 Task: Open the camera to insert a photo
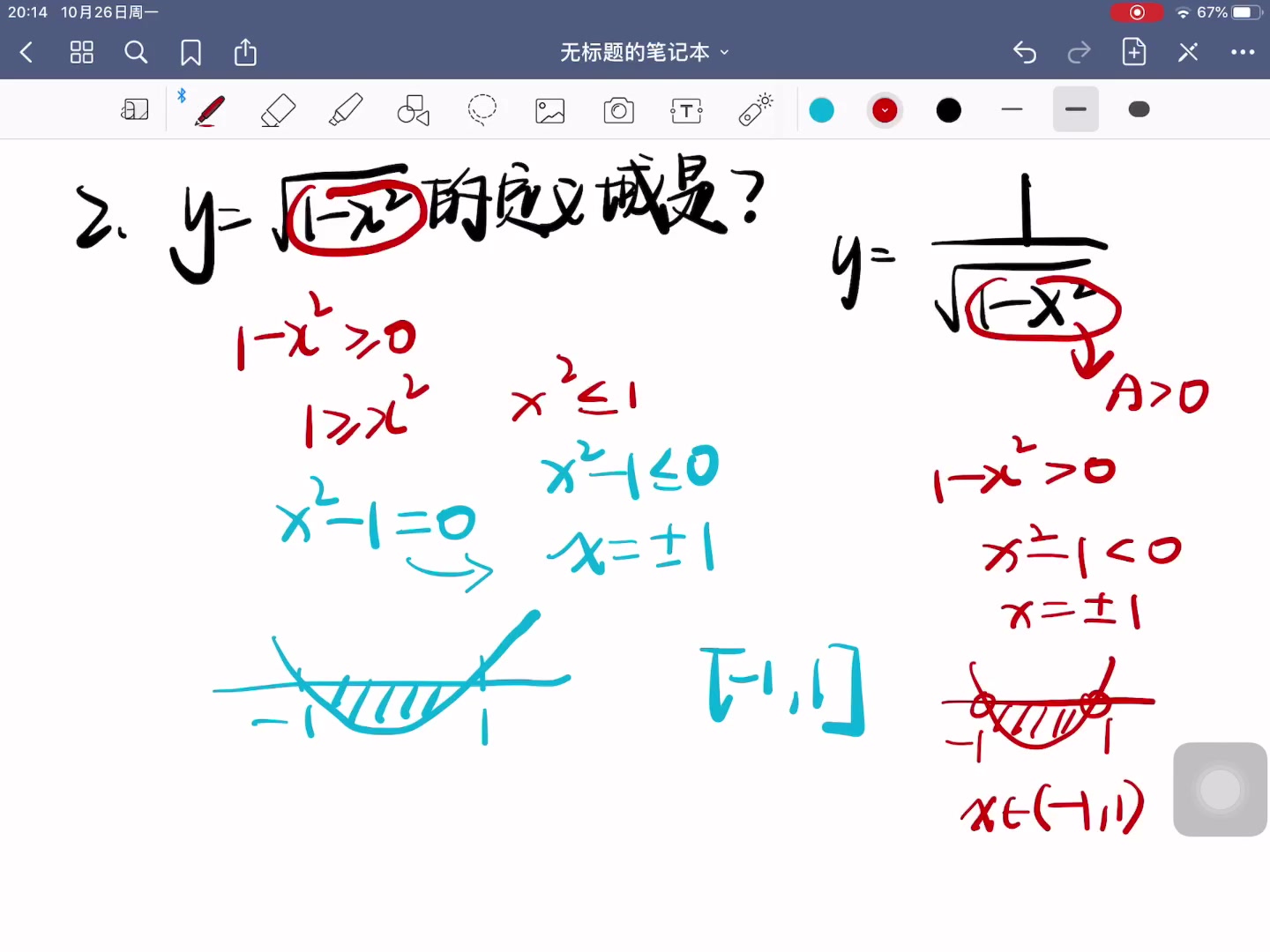[x=618, y=109]
